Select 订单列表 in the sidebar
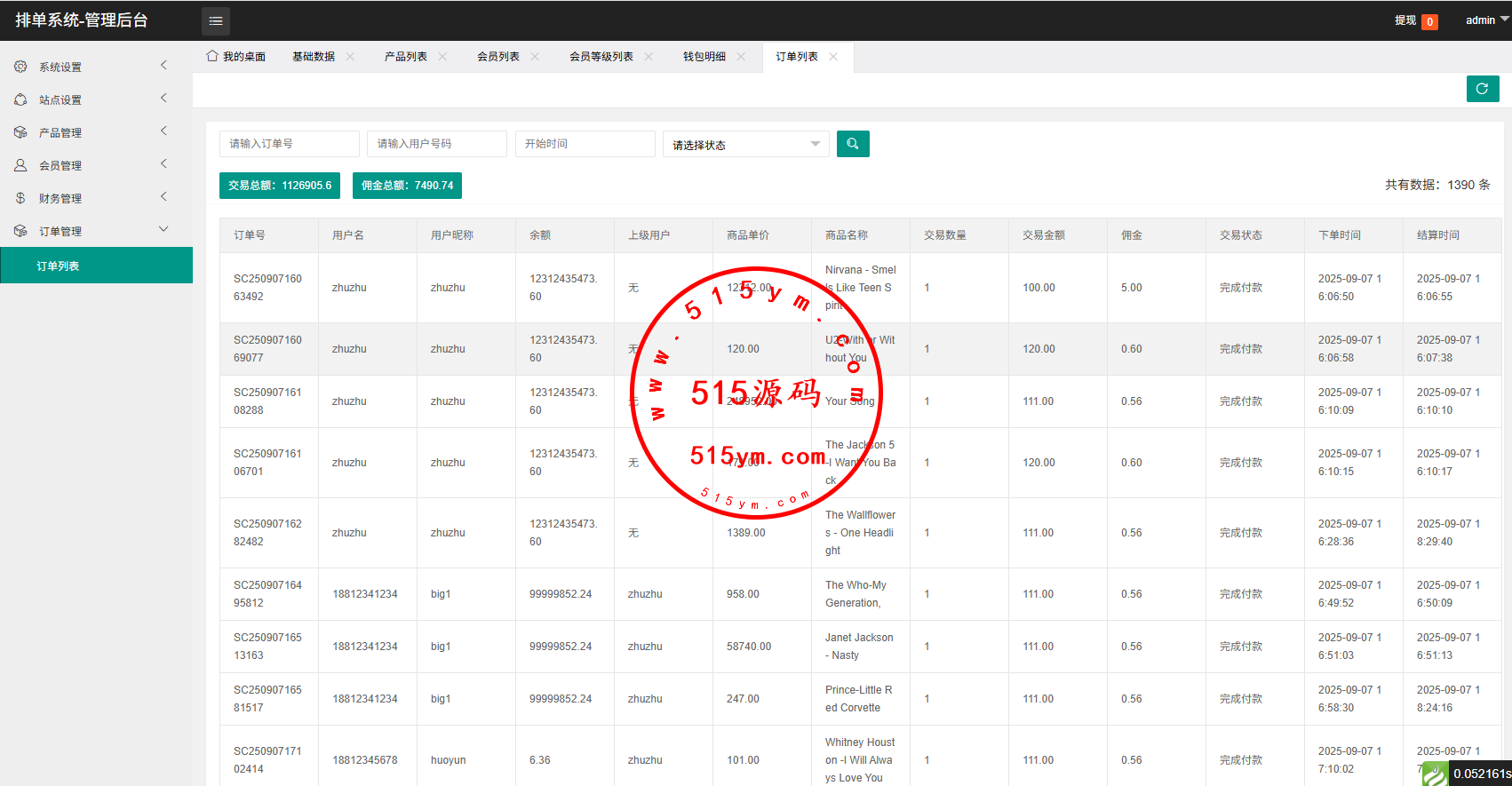1512x786 pixels. tap(59, 266)
